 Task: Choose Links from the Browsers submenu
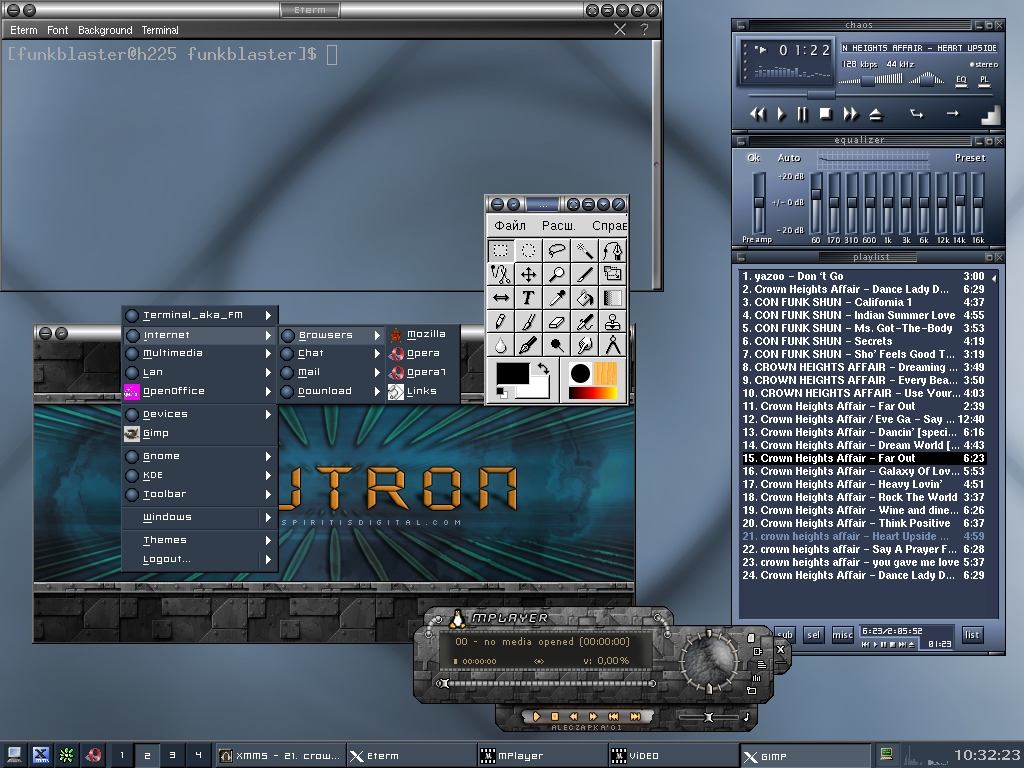(x=424, y=391)
